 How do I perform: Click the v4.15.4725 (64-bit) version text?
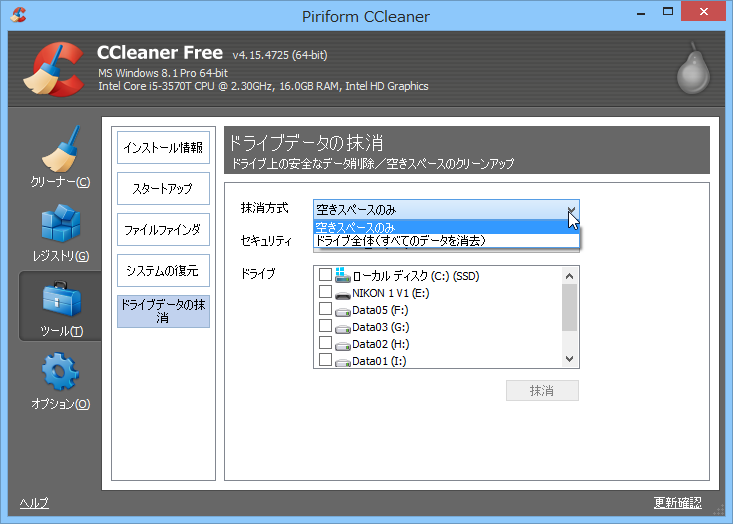[x=280, y=55]
